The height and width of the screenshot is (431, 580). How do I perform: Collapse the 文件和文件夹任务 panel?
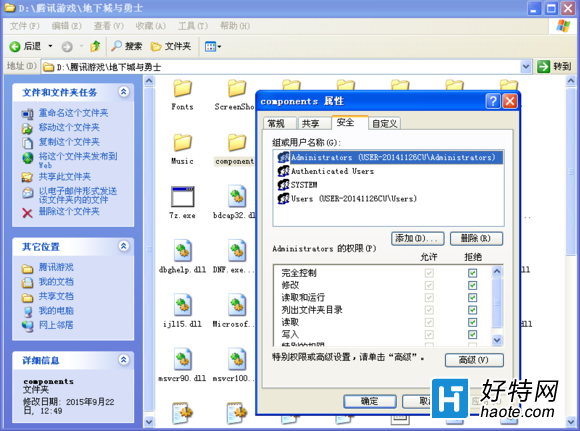click(124, 91)
